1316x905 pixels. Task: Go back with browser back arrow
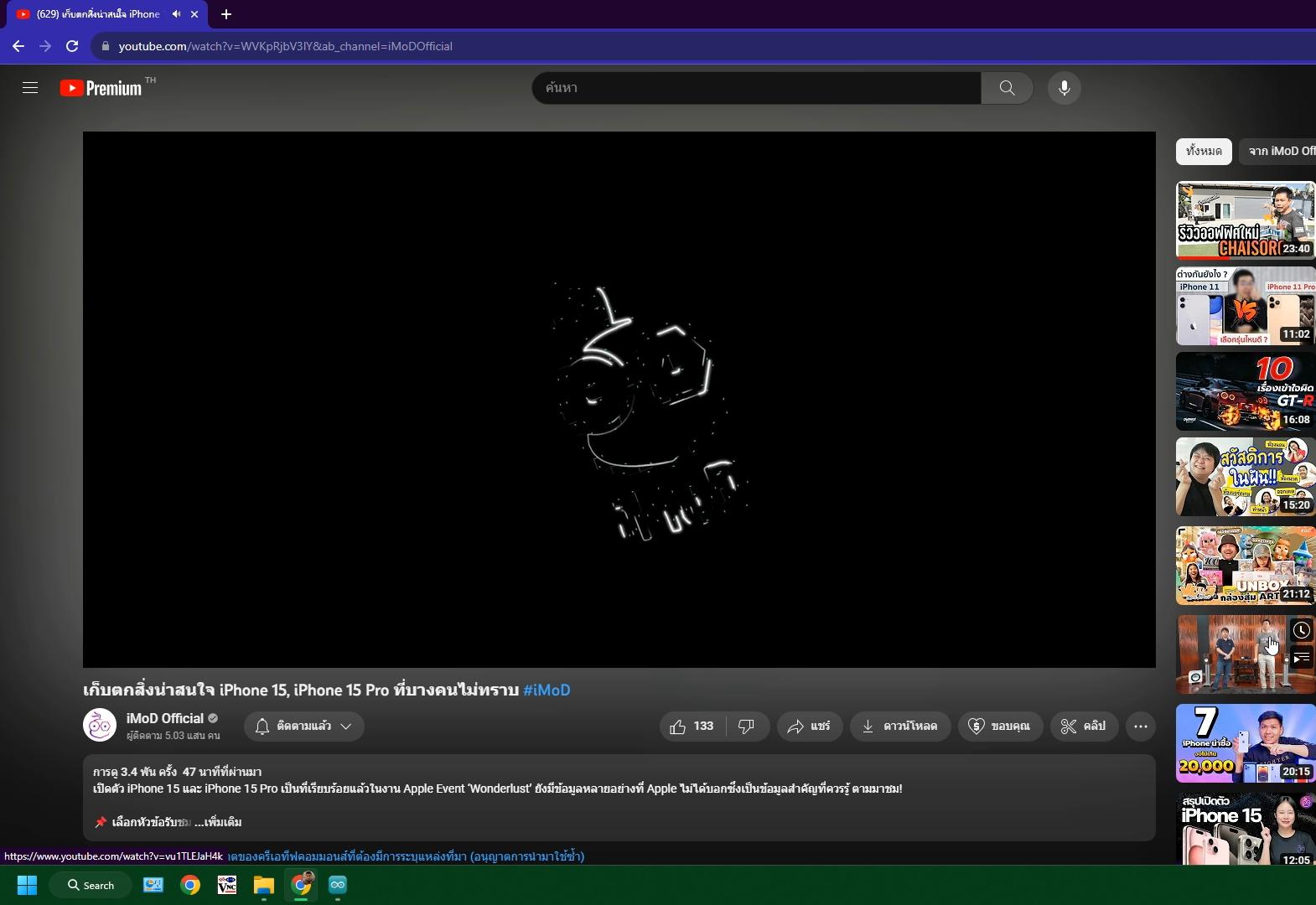coord(18,46)
